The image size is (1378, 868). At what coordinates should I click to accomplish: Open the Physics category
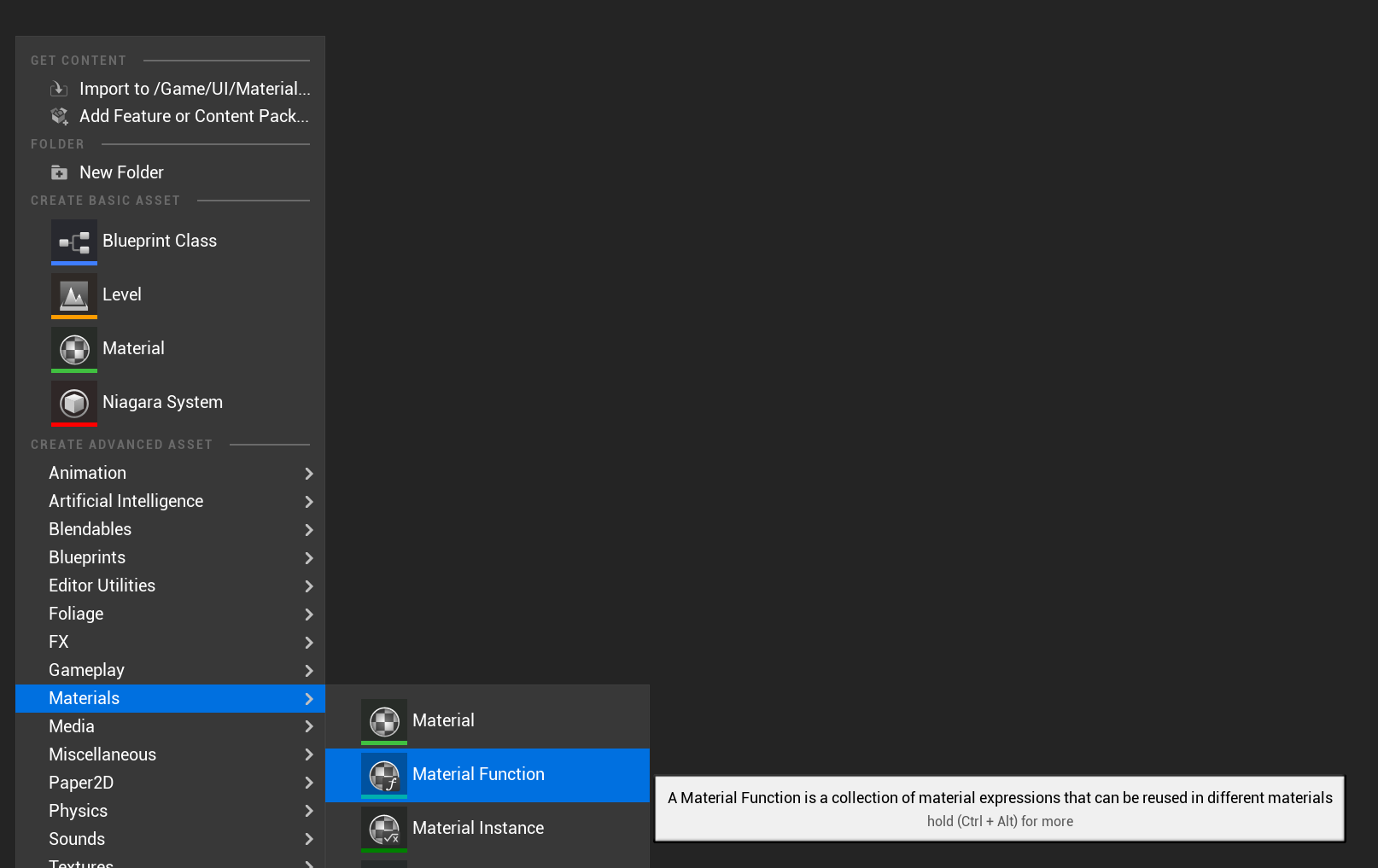click(x=170, y=811)
